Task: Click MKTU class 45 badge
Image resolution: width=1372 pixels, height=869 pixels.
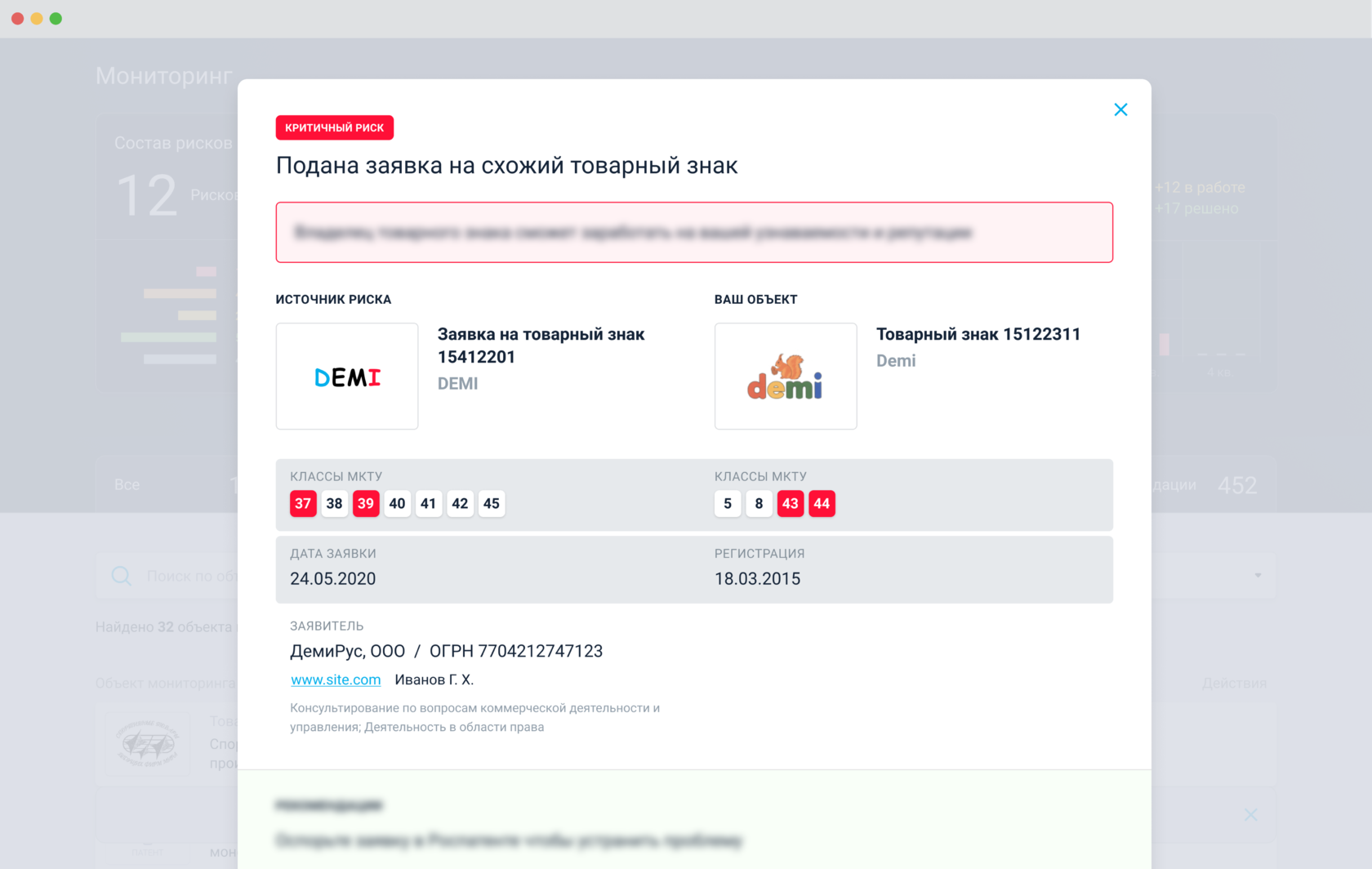Action: [x=492, y=504]
